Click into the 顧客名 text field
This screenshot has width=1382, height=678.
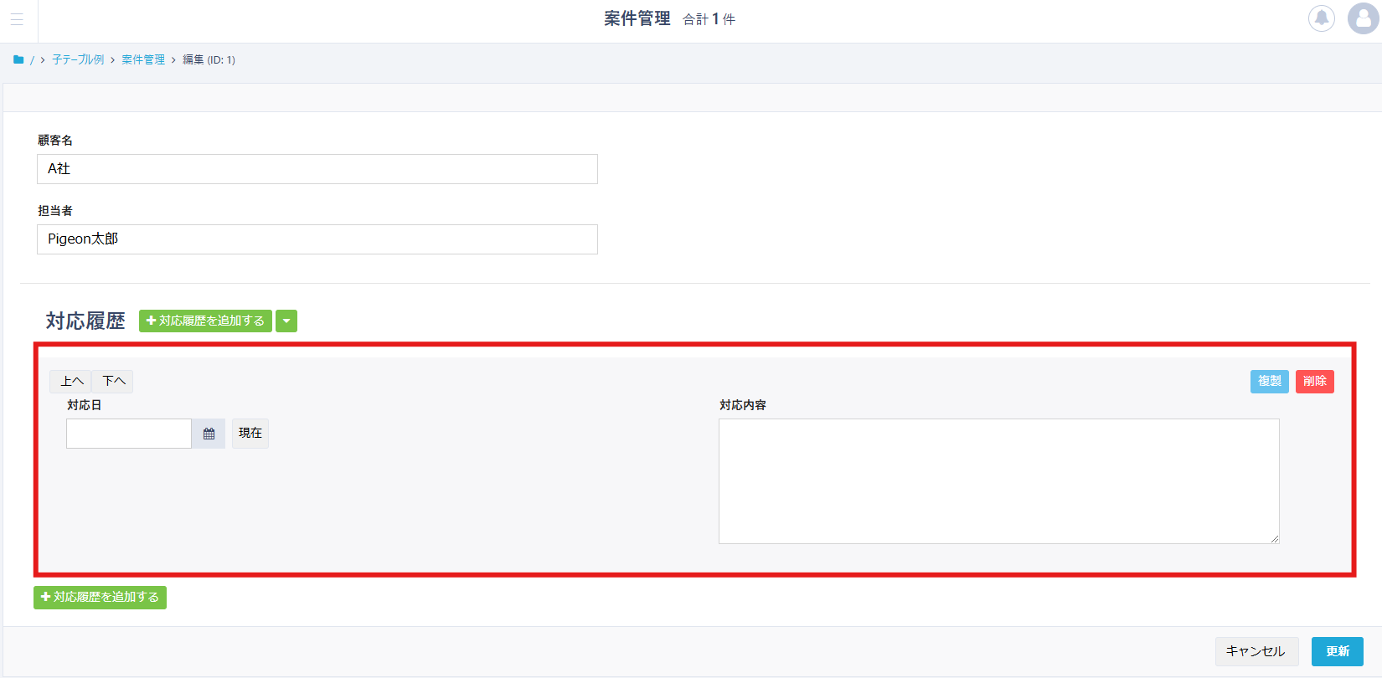coord(317,169)
